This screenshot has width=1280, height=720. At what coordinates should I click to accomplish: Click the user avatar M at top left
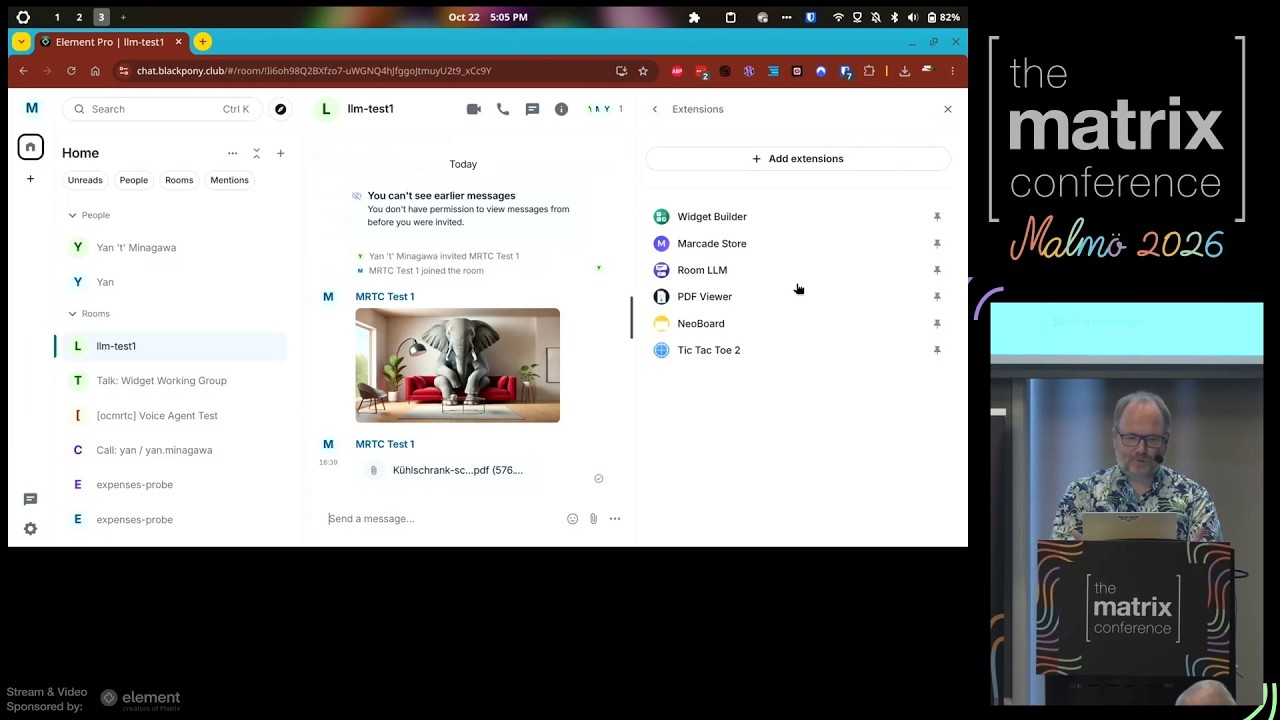pos(31,108)
